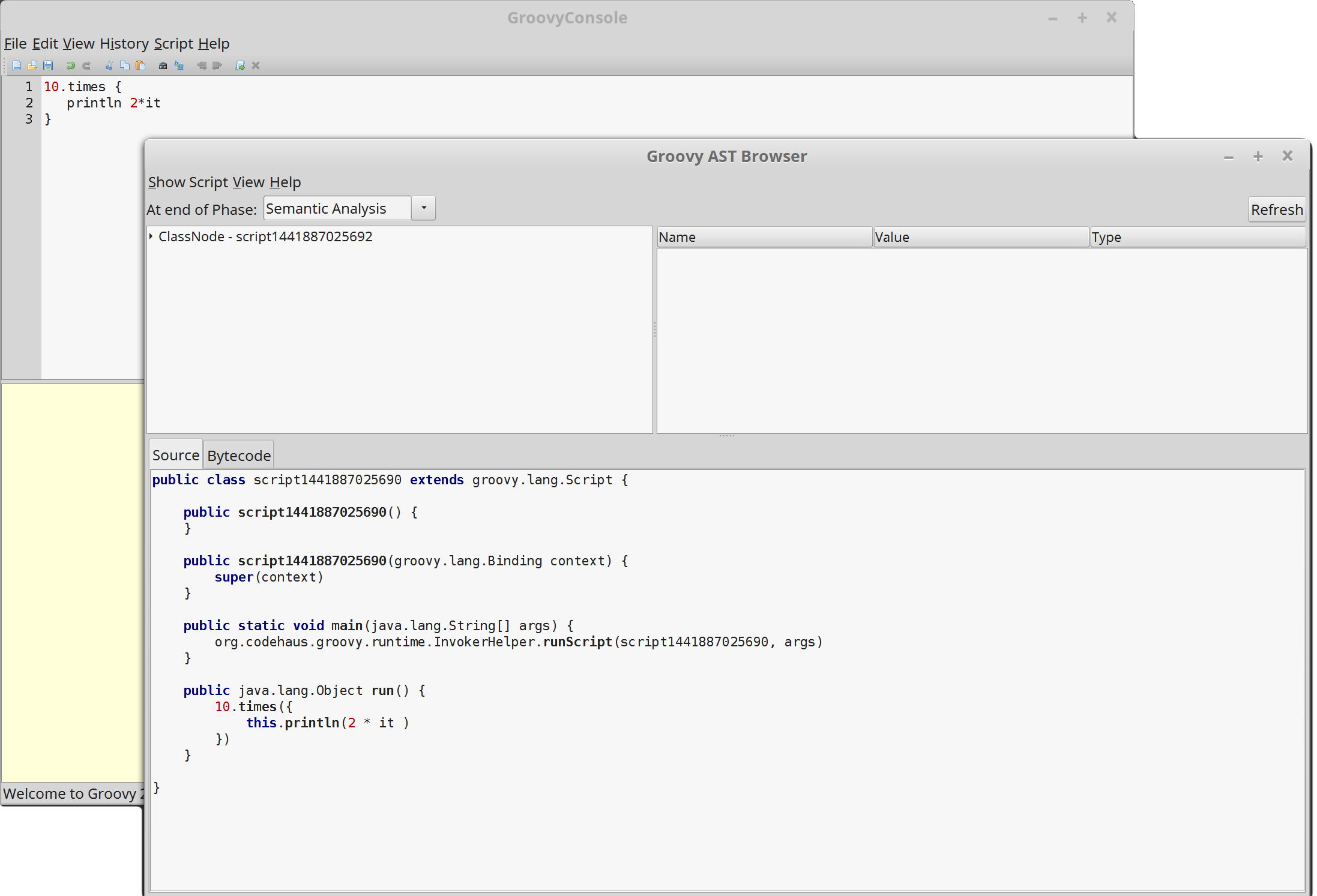Run the script using the execute icon

point(241,66)
